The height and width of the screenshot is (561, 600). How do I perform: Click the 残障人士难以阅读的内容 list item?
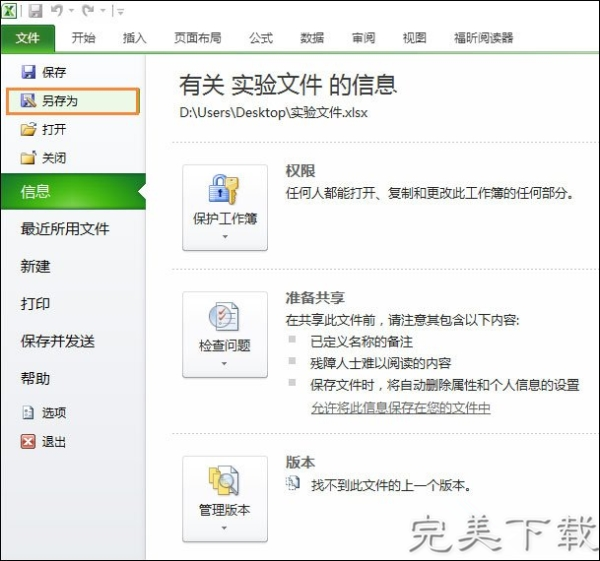381,363
